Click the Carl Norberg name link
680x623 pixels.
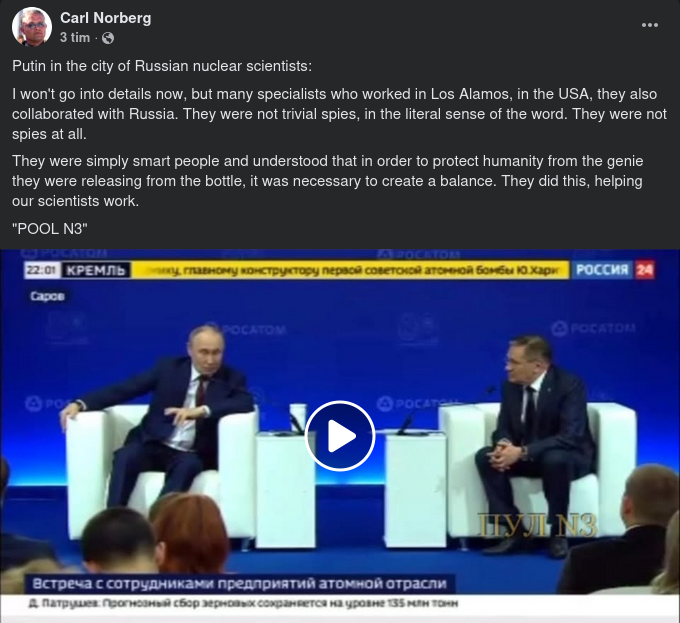click(x=105, y=18)
